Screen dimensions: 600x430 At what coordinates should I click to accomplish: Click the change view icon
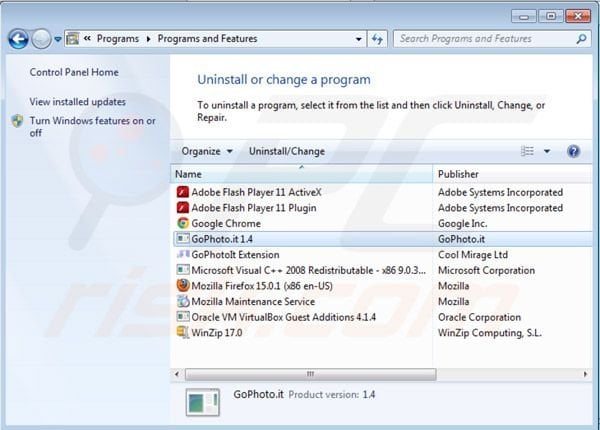click(x=527, y=151)
